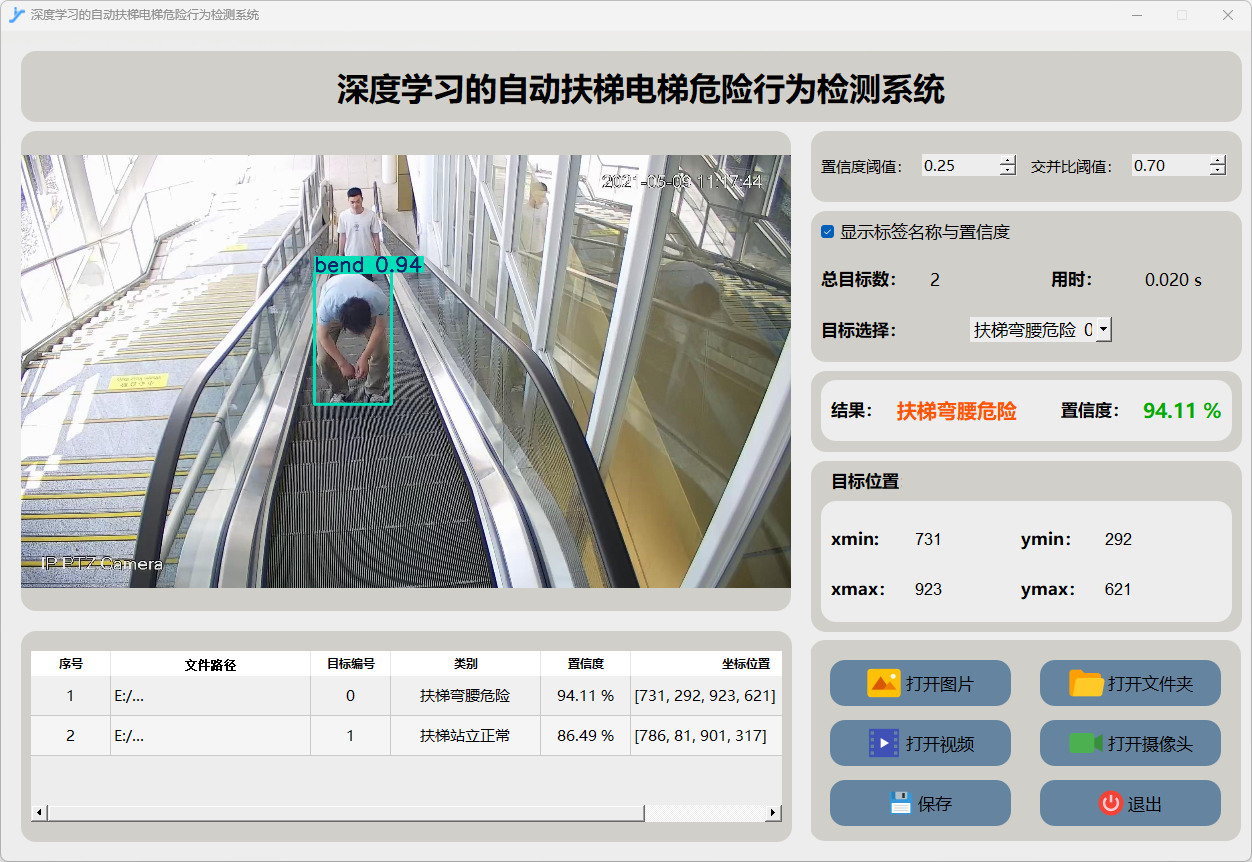Increase the 置信度阈值 value with up arrow
1252x862 pixels.
click(1007, 160)
